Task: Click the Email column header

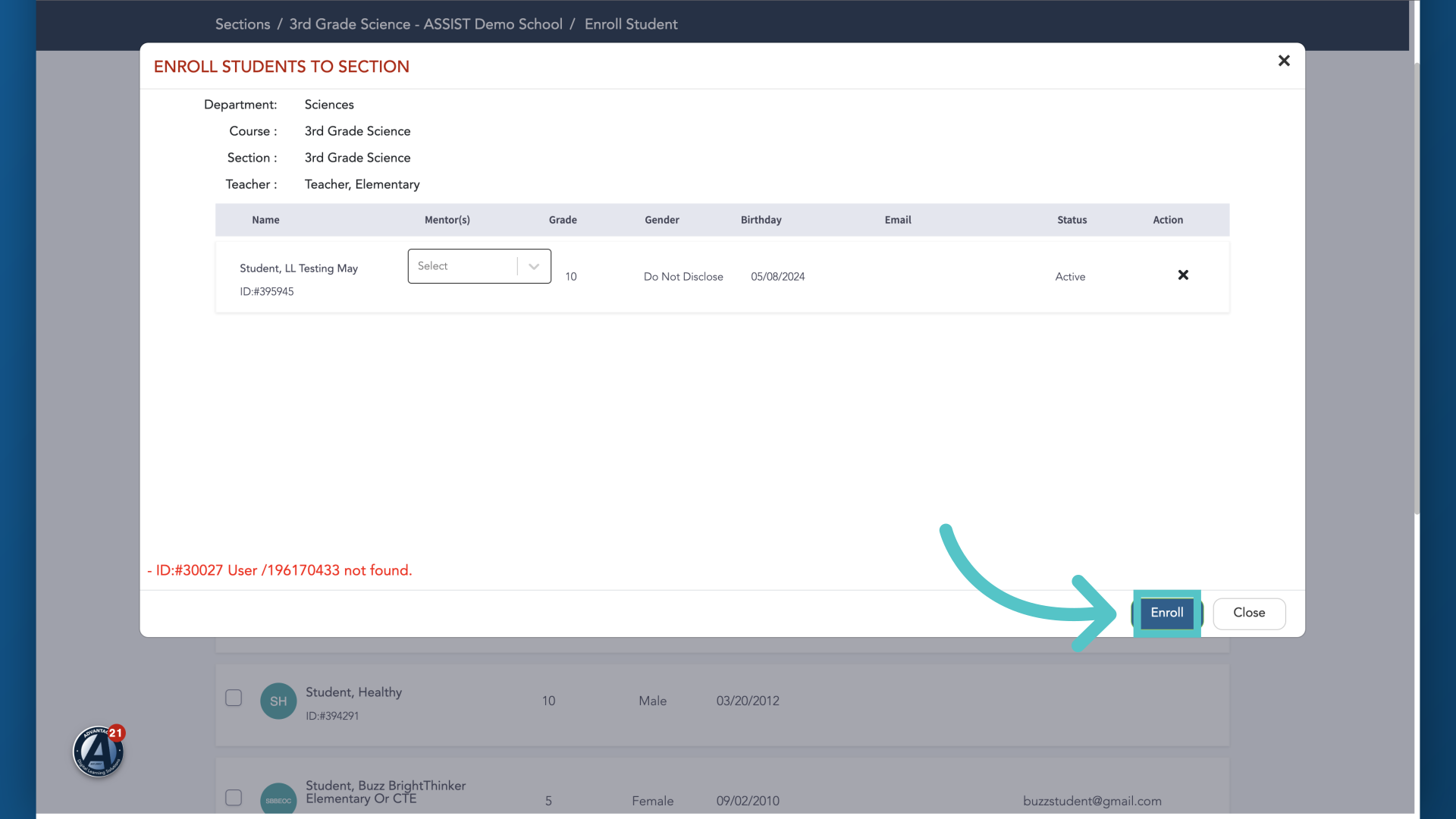Action: 898,220
